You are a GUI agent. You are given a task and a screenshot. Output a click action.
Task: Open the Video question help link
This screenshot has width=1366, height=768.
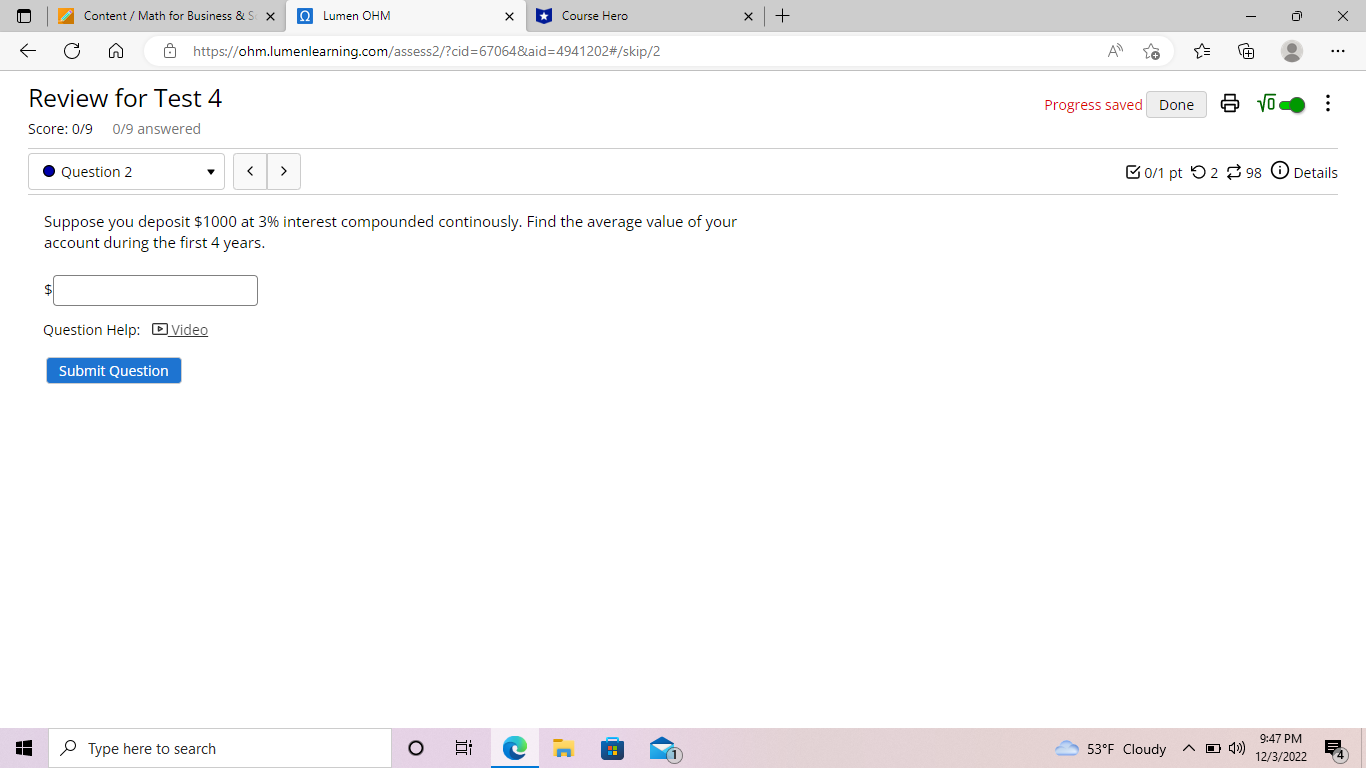pyautogui.click(x=180, y=330)
